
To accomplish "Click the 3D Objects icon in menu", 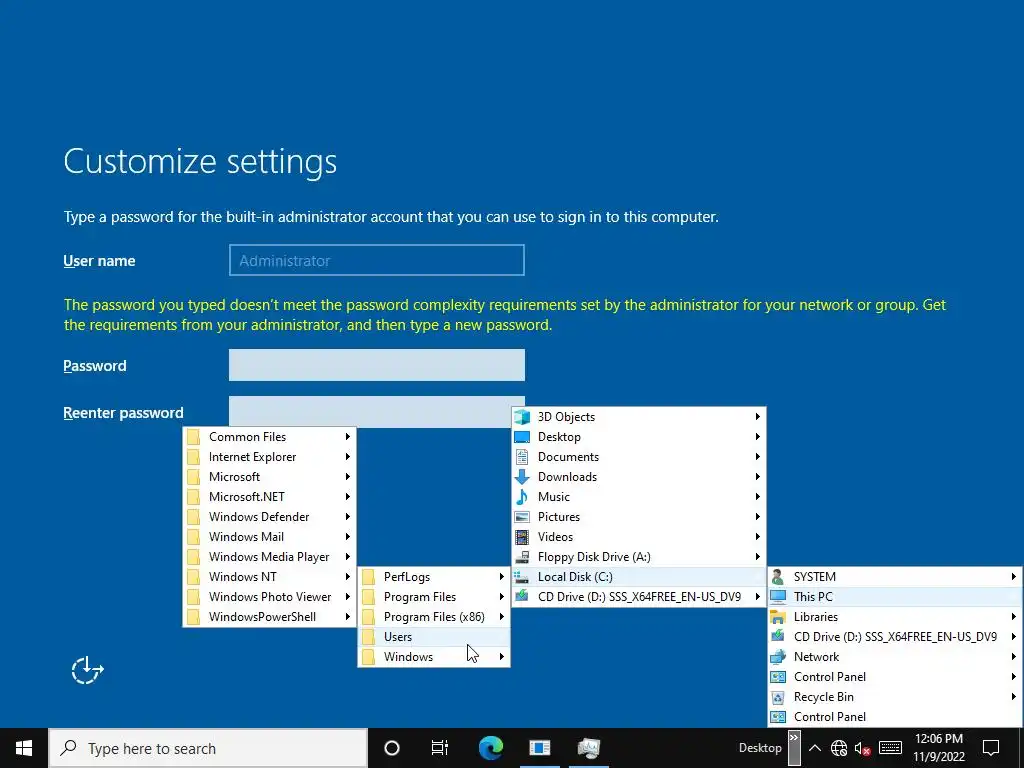I will [x=522, y=417].
